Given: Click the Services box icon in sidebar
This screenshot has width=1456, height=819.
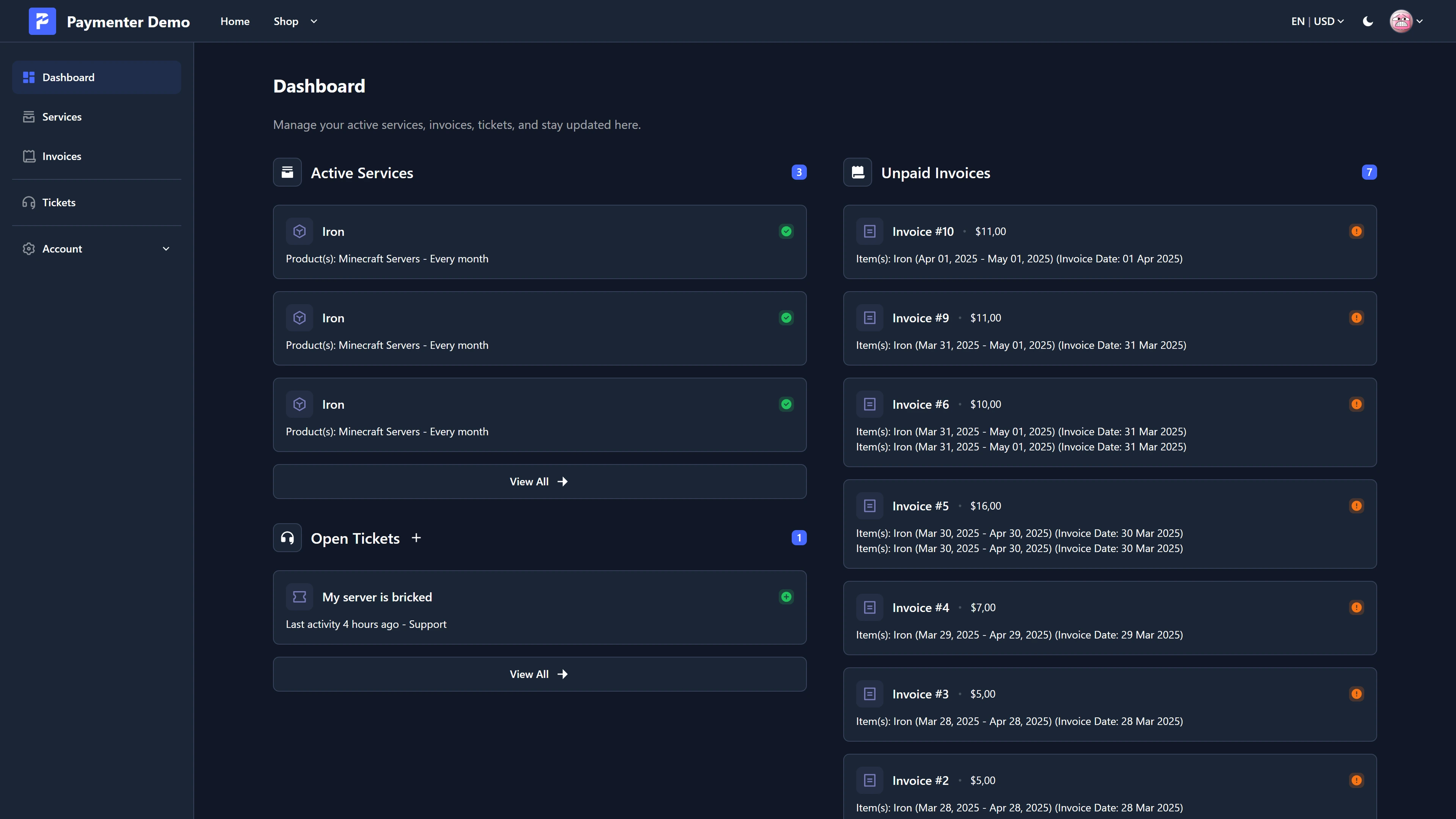Looking at the screenshot, I should (x=29, y=116).
